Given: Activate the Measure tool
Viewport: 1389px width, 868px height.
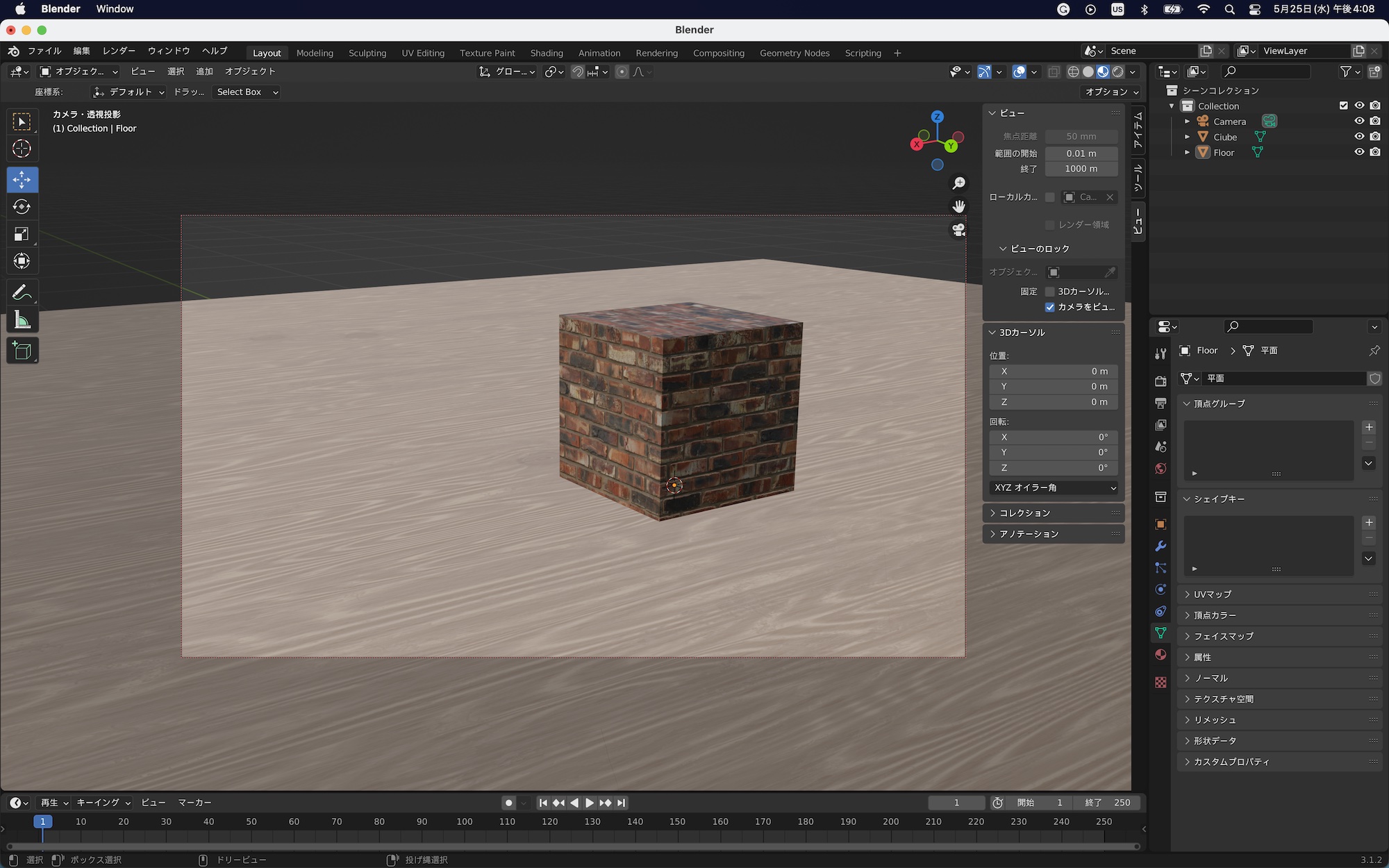Looking at the screenshot, I should click(x=22, y=320).
